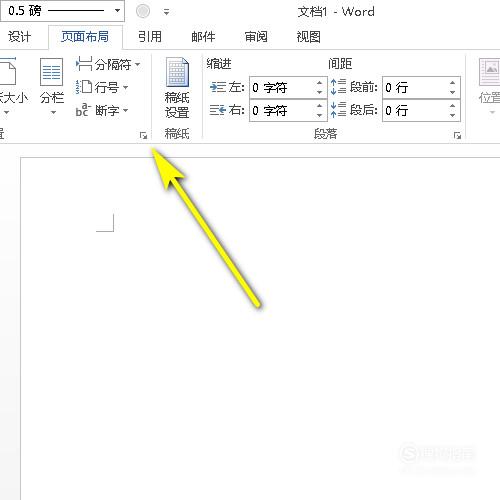Image resolution: width=500 pixels, height=500 pixels.
Task: Click the 行号 line numbers icon
Action: (x=84, y=87)
